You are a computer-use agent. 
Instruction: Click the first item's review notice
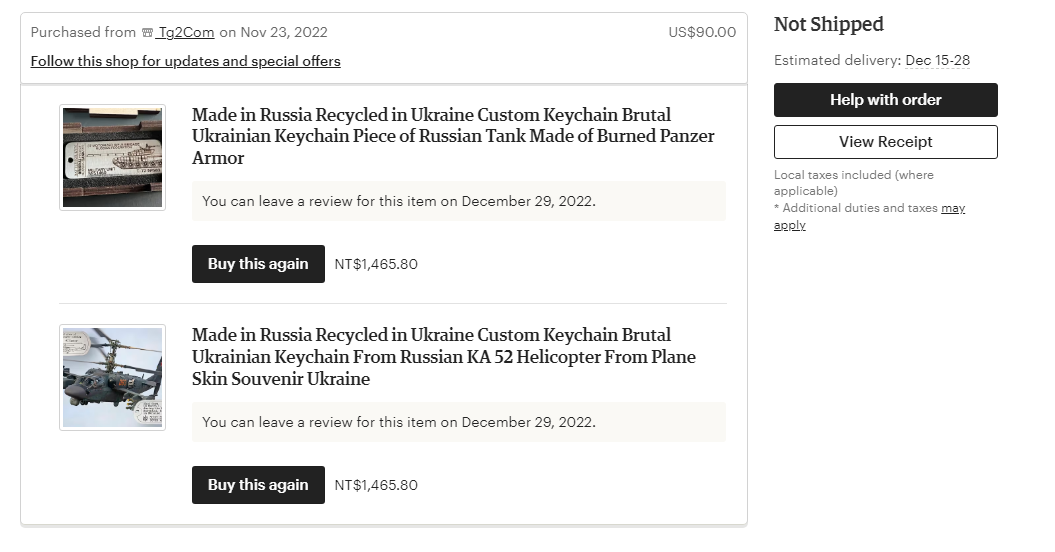coord(459,201)
